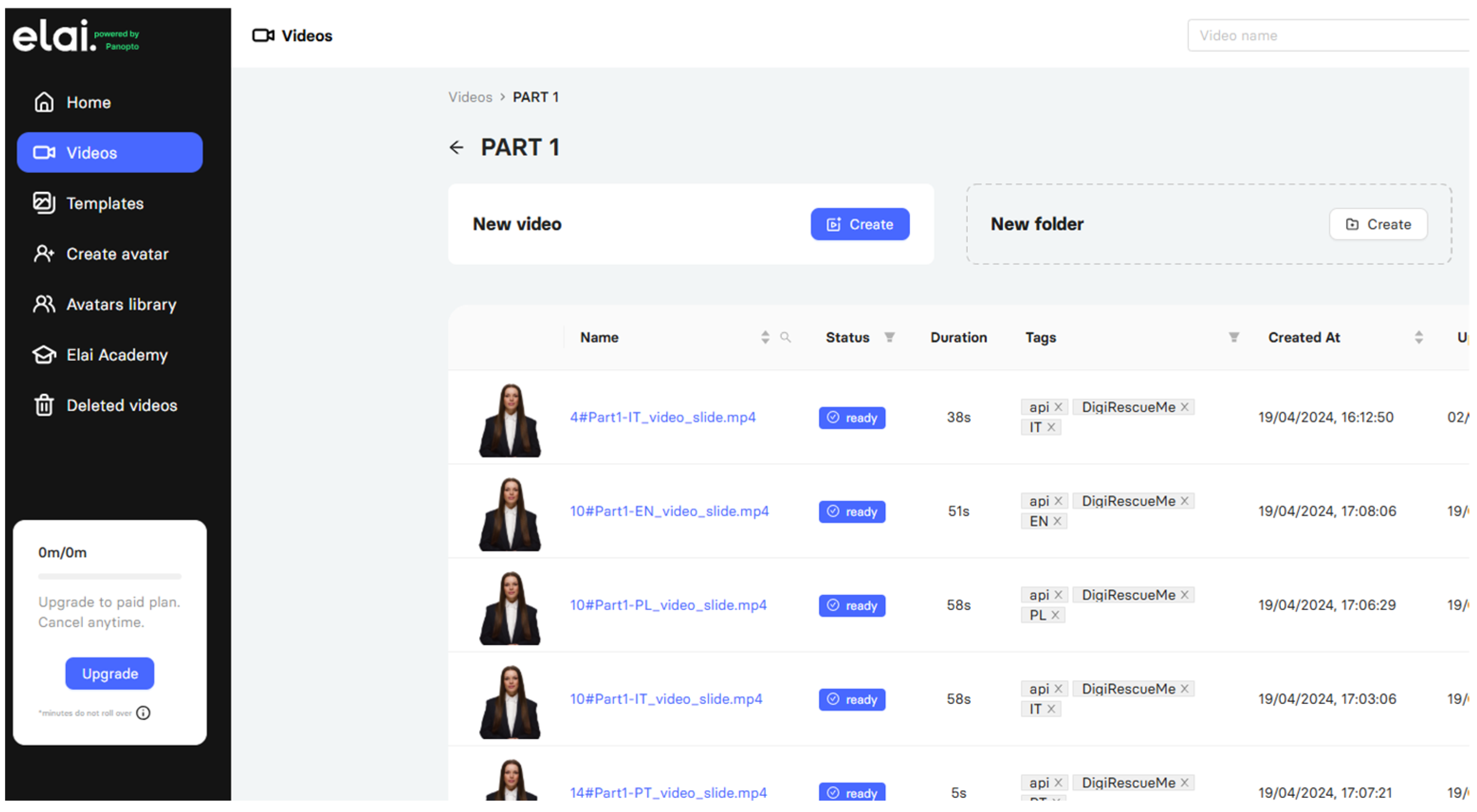
Task: Remove the IT tag from 4#Part1-IT video
Action: (1051, 428)
